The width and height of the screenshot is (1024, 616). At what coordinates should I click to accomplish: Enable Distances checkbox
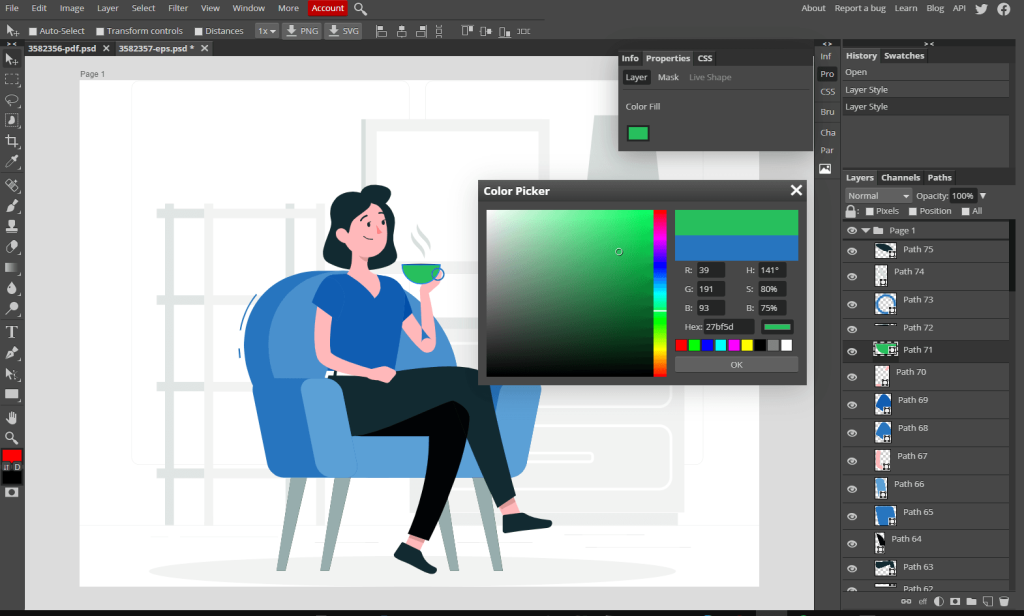pyautogui.click(x=199, y=31)
